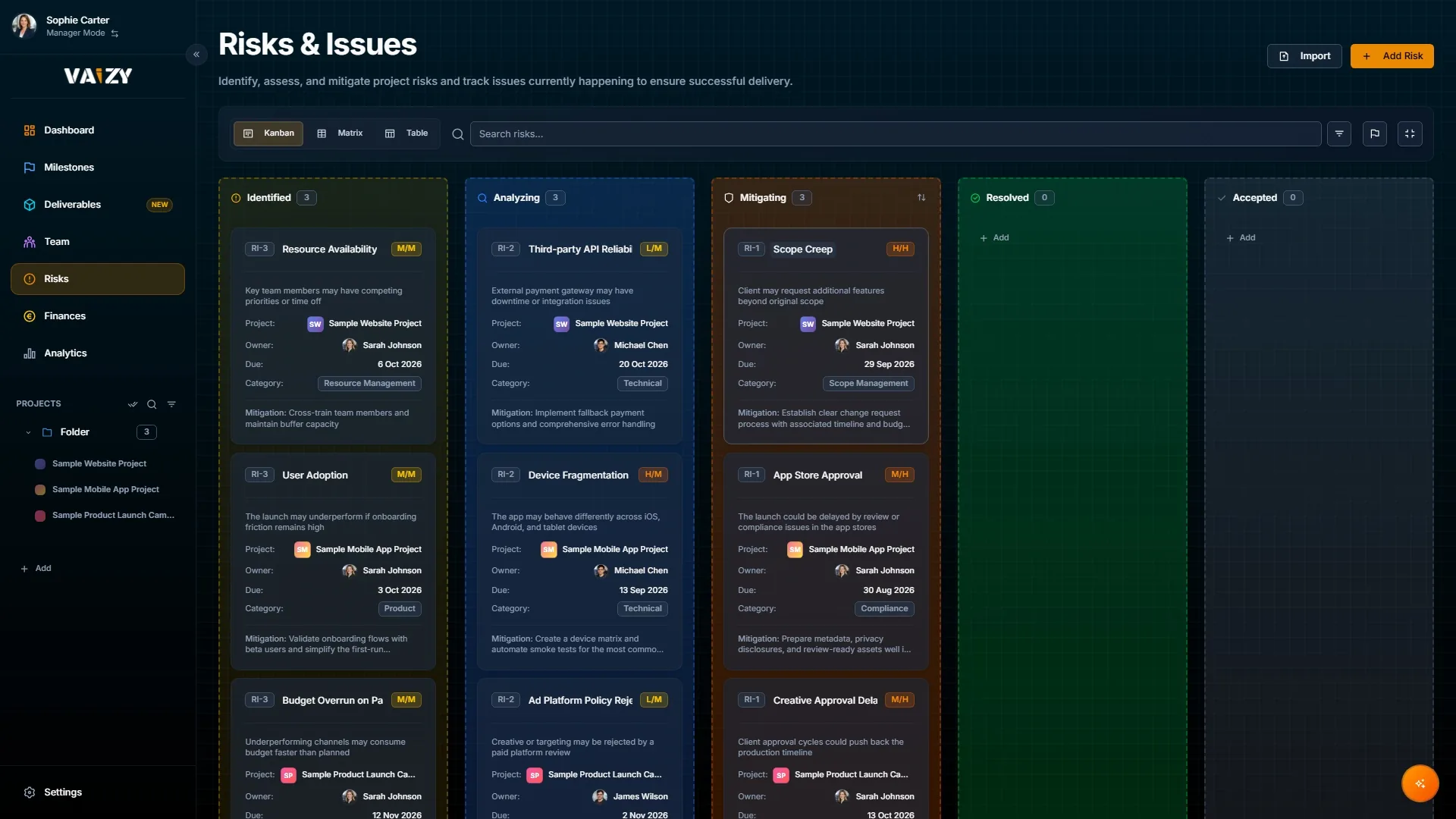
Task: Focus the Search risks input field
Action: [895, 134]
